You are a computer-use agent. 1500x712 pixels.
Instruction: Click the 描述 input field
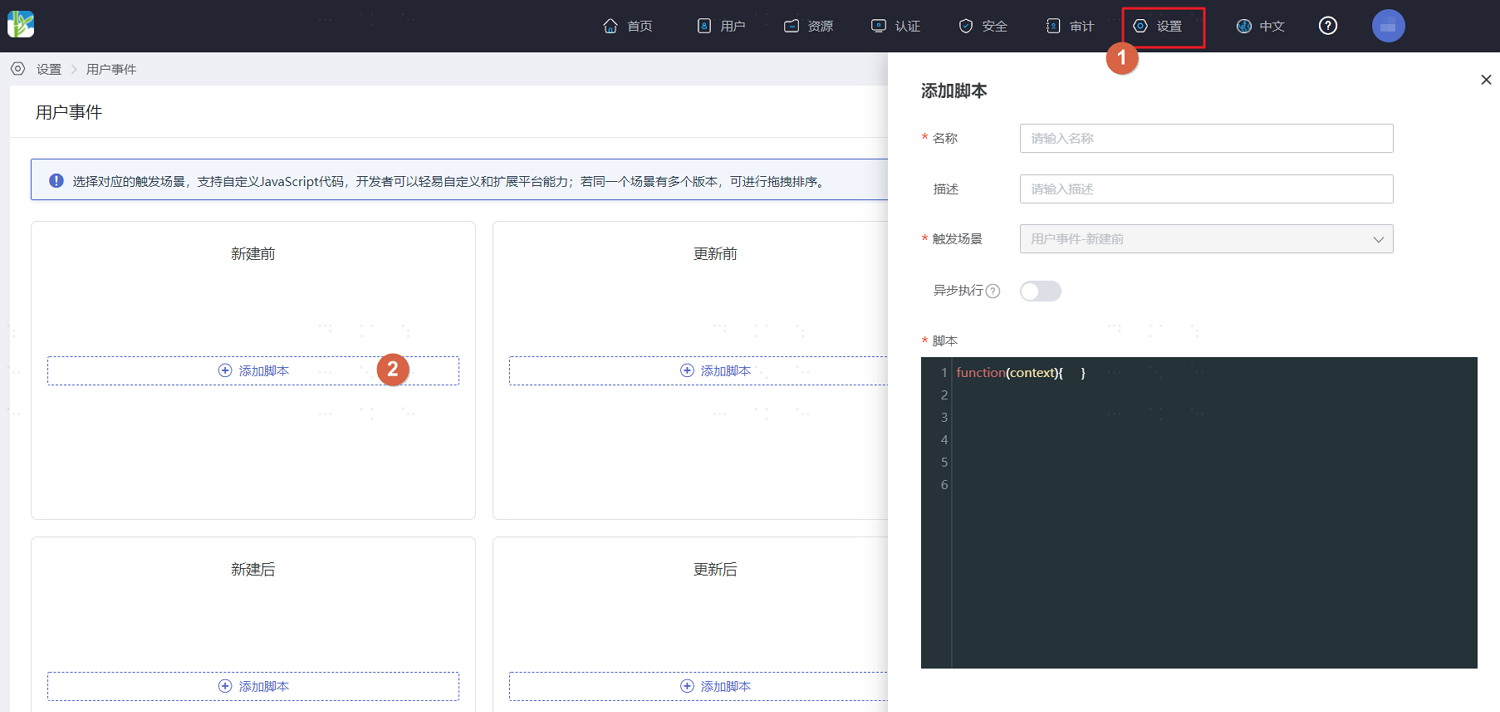tap(1206, 188)
